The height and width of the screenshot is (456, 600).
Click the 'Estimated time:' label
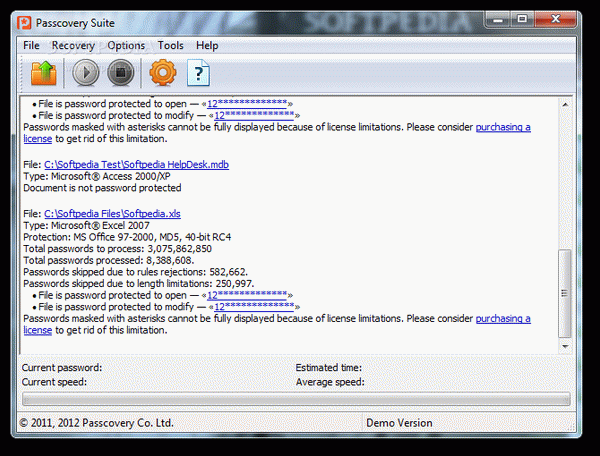click(x=329, y=368)
